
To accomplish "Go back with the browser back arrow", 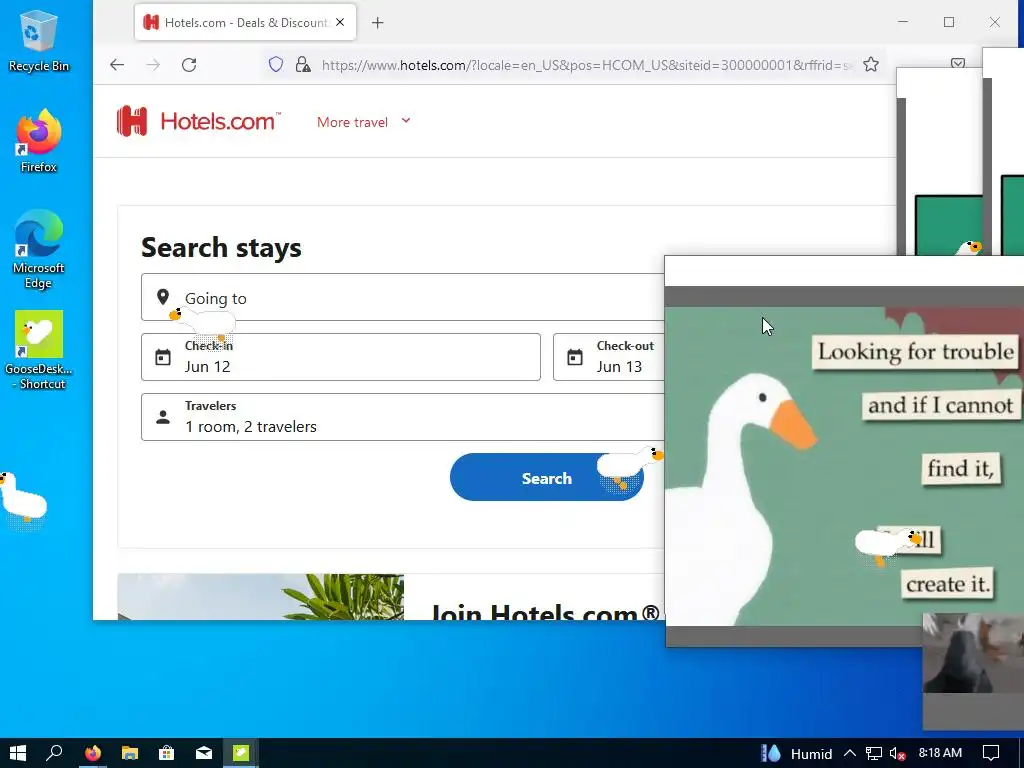I will point(117,65).
